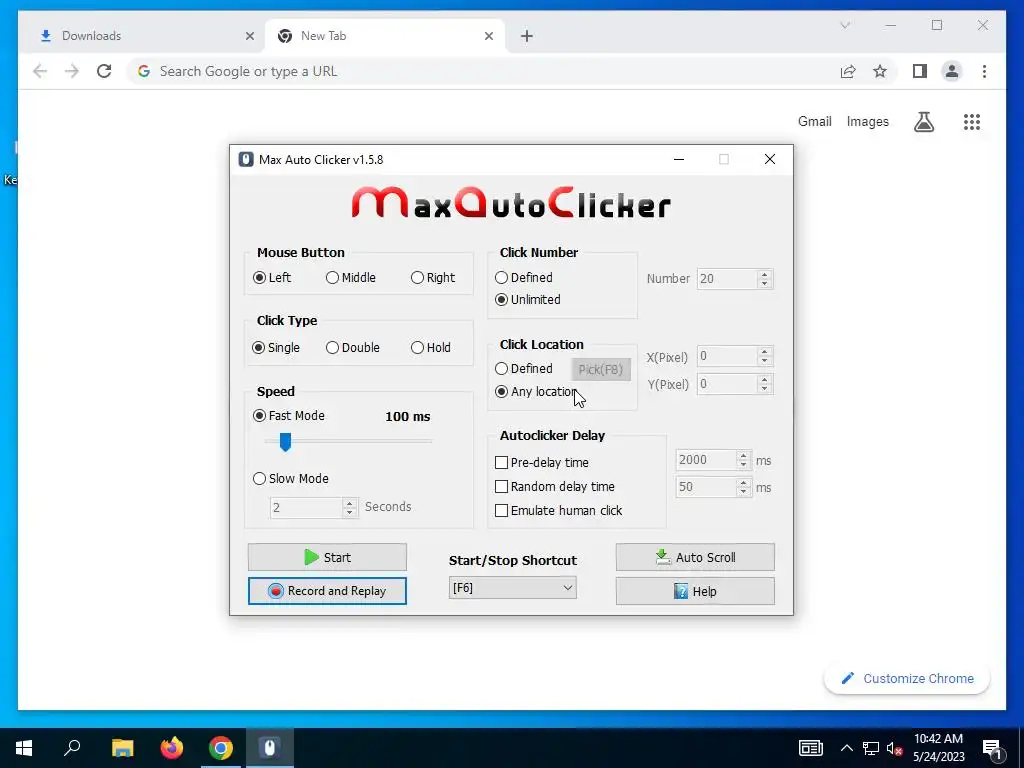The height and width of the screenshot is (768, 1024).
Task: Select Unlimited click number
Action: point(528,300)
